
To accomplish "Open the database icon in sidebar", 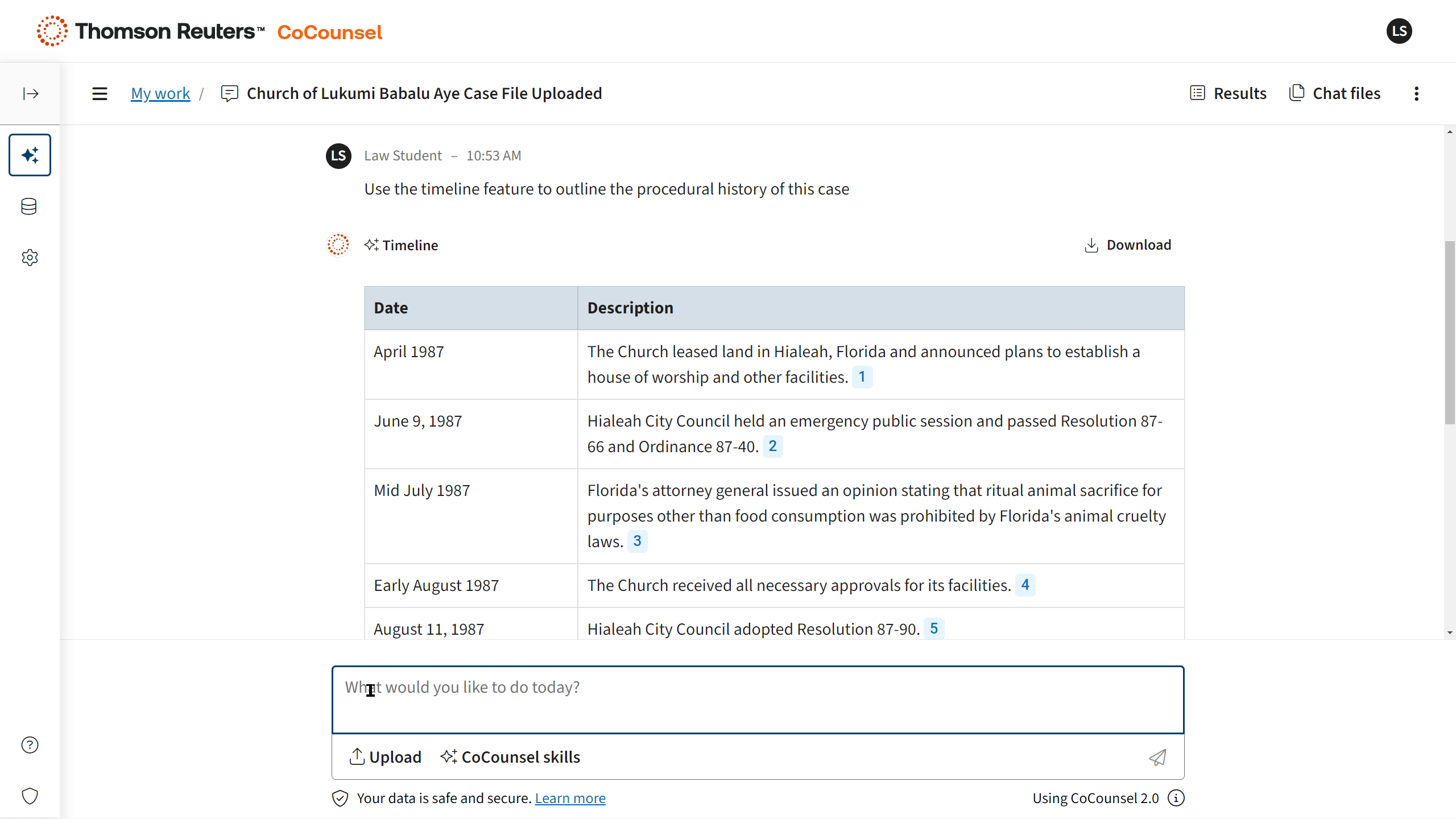I will point(29,206).
